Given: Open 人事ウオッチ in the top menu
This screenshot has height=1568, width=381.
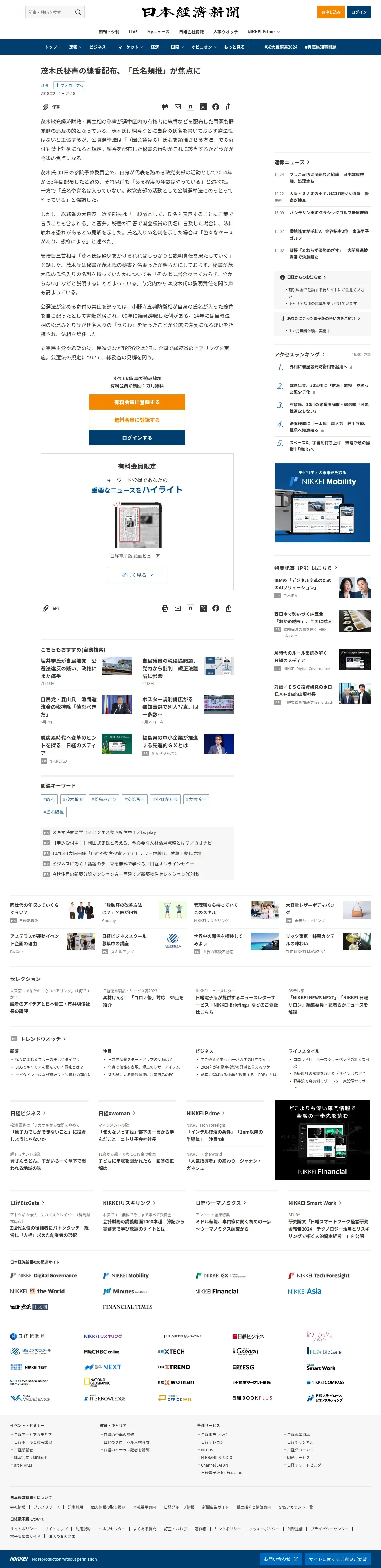Looking at the screenshot, I should point(225,32).
